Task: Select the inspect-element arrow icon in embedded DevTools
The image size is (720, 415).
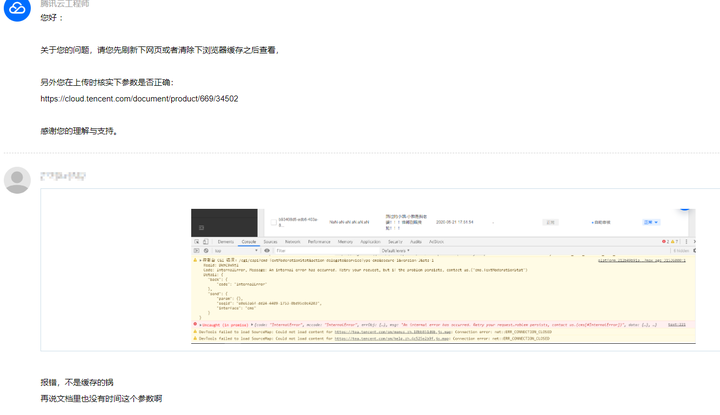Action: (197, 241)
